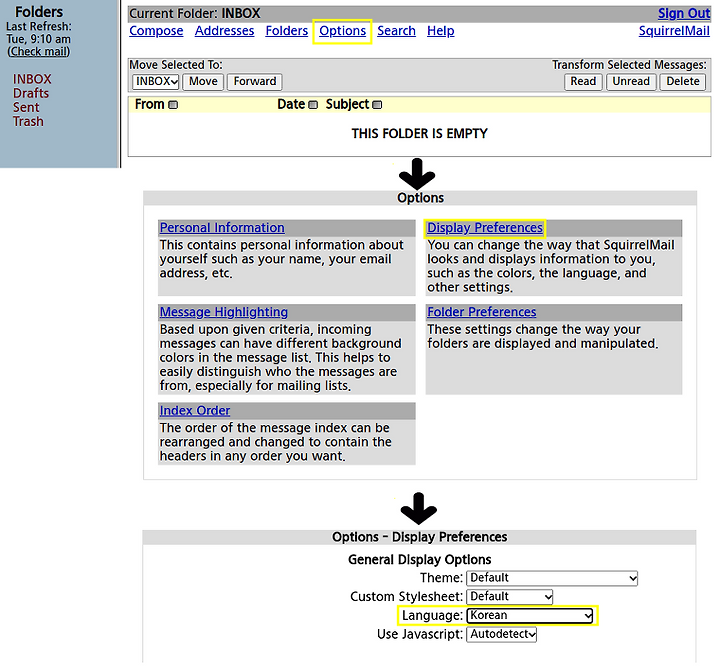The height and width of the screenshot is (669, 720).
Task: Open the Help link
Action: click(x=441, y=31)
